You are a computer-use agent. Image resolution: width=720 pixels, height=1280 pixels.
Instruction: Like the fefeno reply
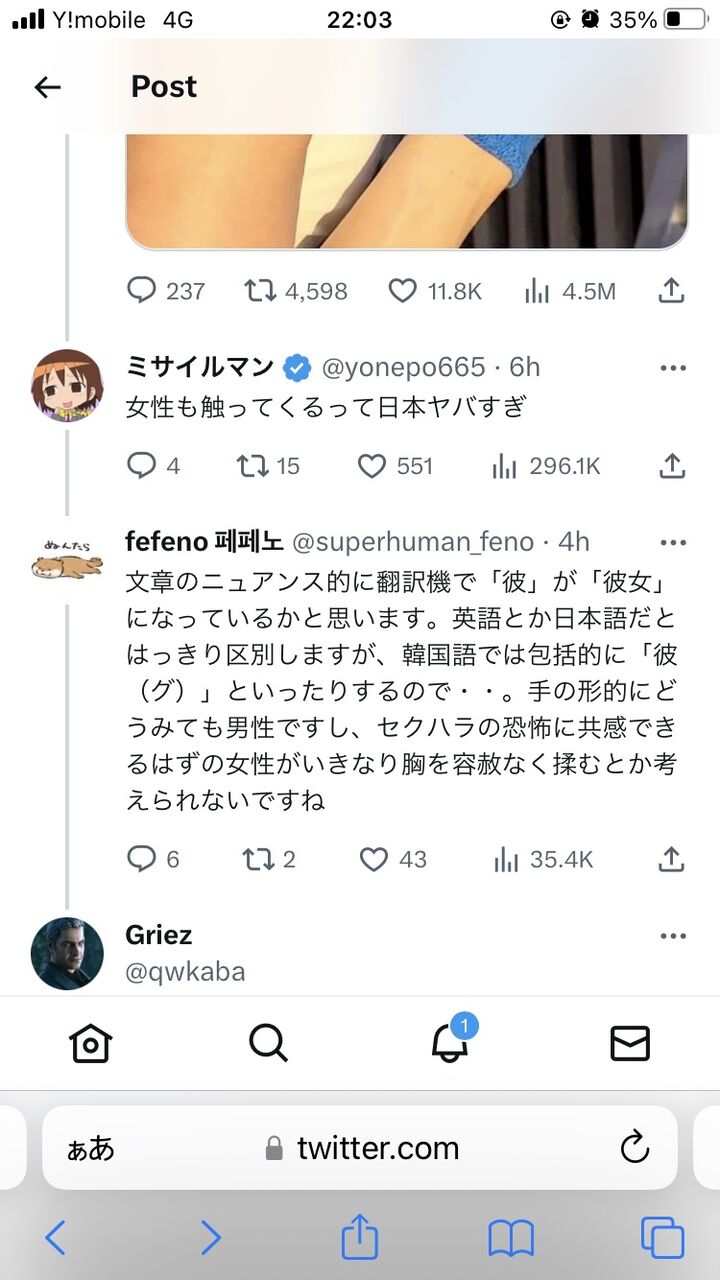pyautogui.click(x=373, y=859)
